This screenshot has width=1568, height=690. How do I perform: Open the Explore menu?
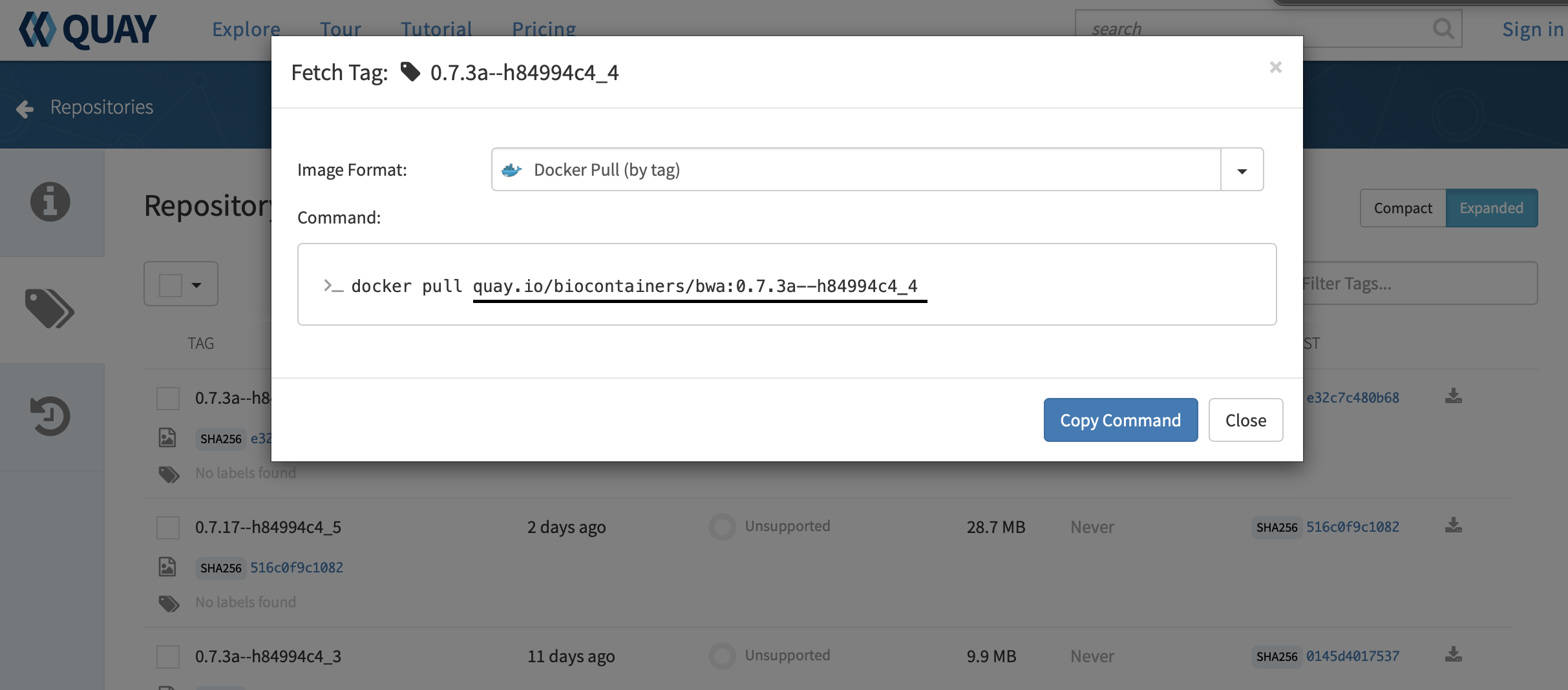tap(246, 29)
